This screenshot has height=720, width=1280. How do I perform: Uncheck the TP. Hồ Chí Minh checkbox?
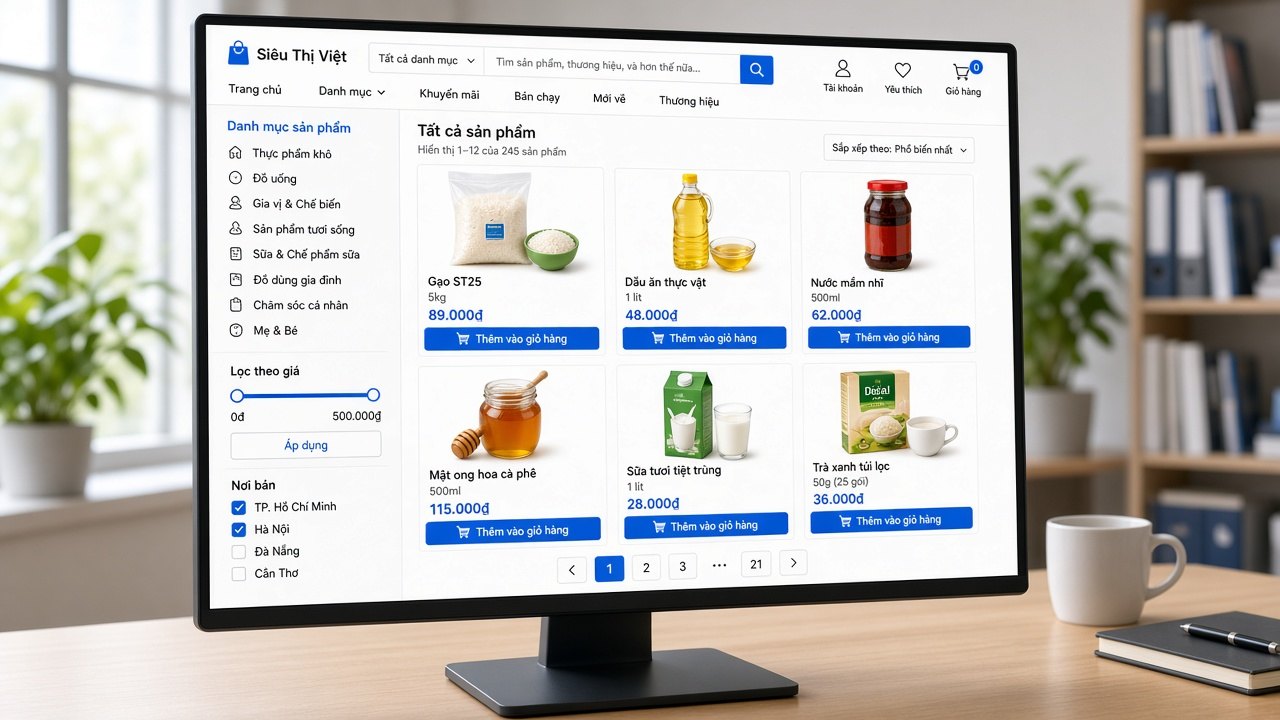click(x=239, y=507)
